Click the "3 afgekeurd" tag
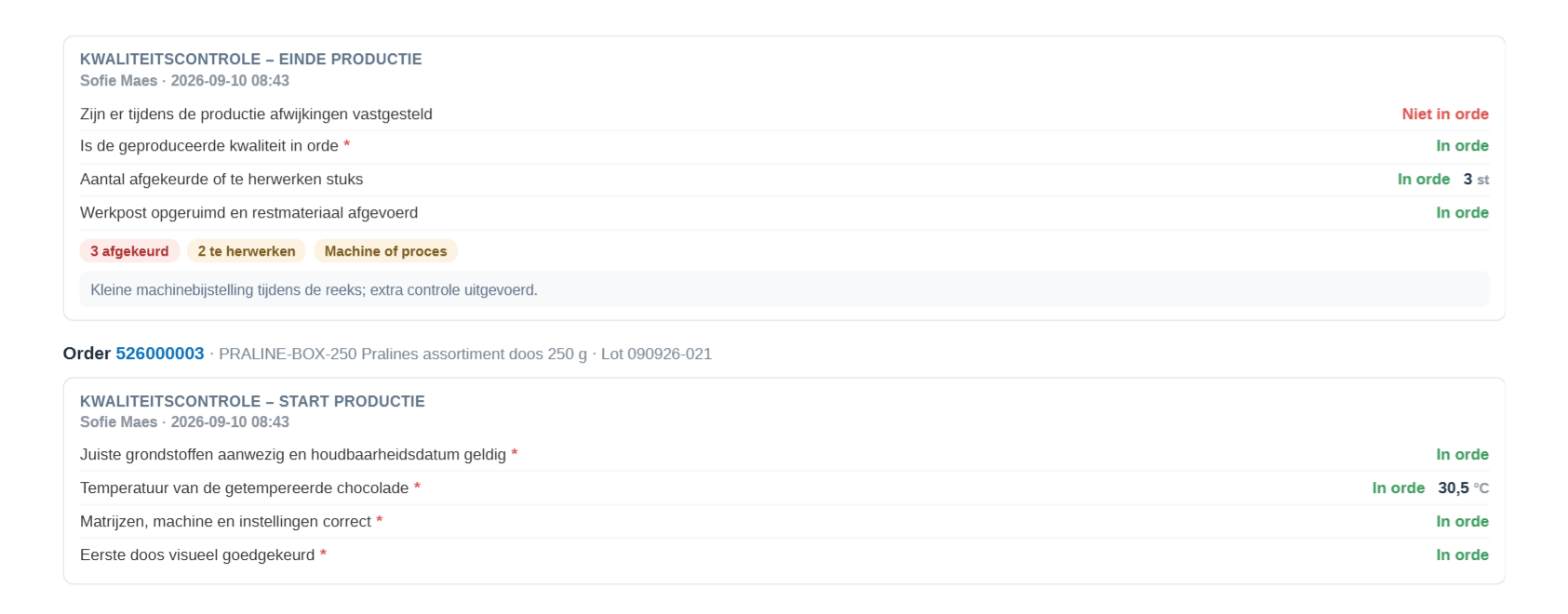Screen dimensions: 1568x614 click(129, 251)
